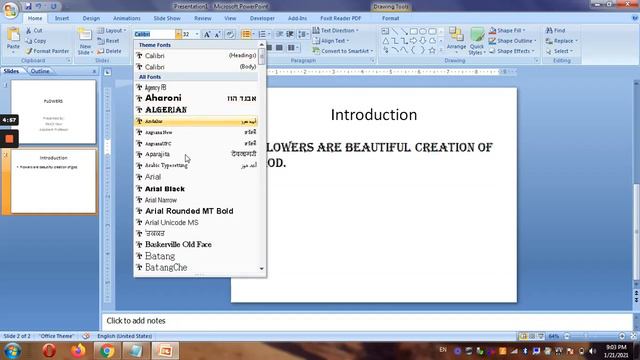Click the Office button
The width and height of the screenshot is (640, 360).
pyautogui.click(x=10, y=10)
